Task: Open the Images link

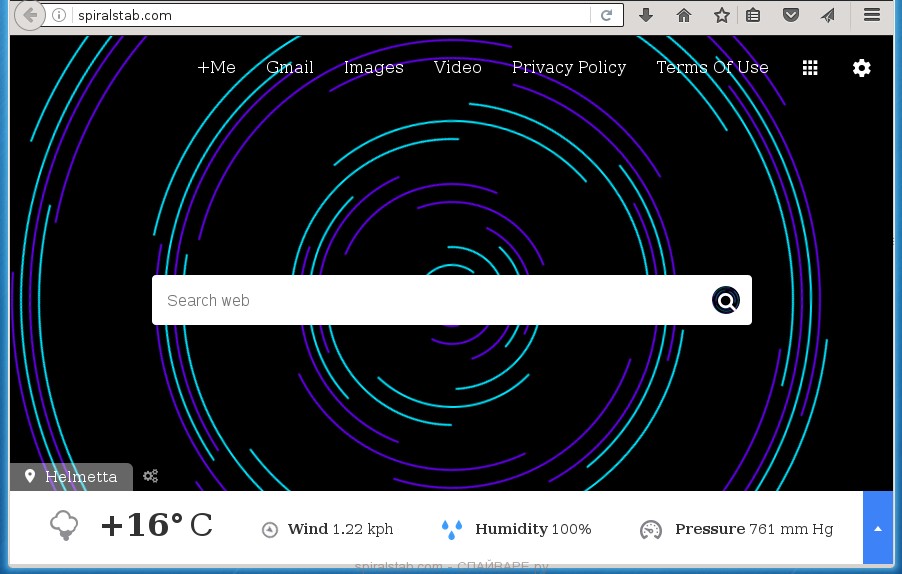Action: click(373, 68)
